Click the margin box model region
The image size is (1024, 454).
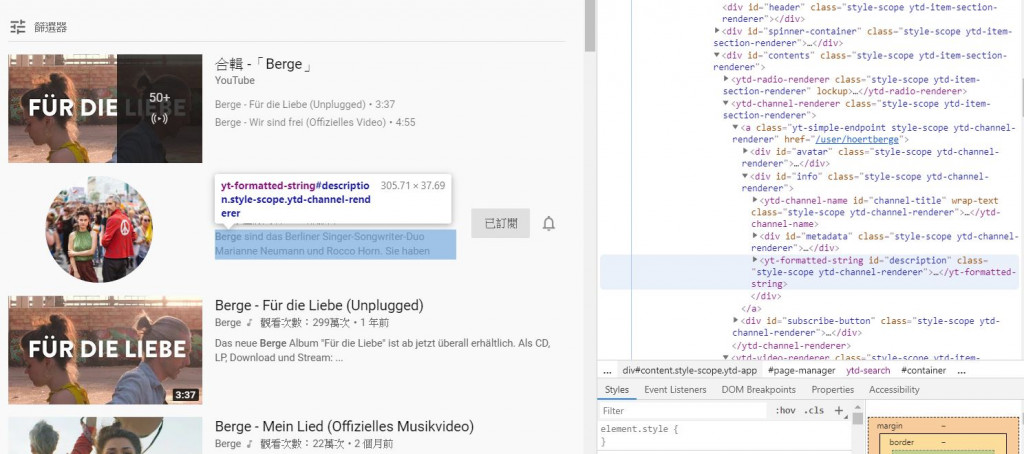pos(891,426)
